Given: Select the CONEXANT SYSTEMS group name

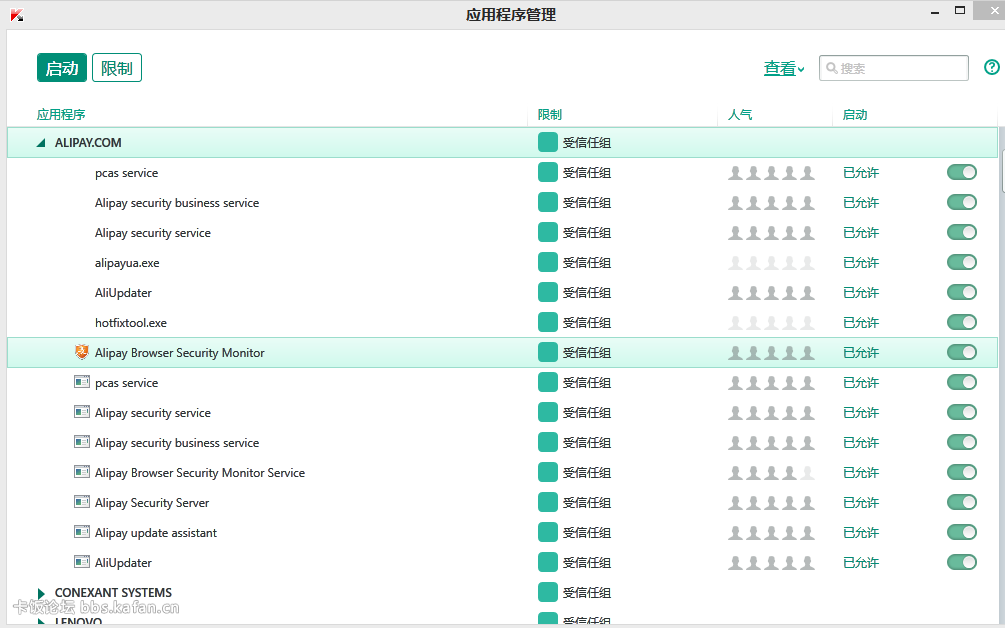Looking at the screenshot, I should (113, 593).
